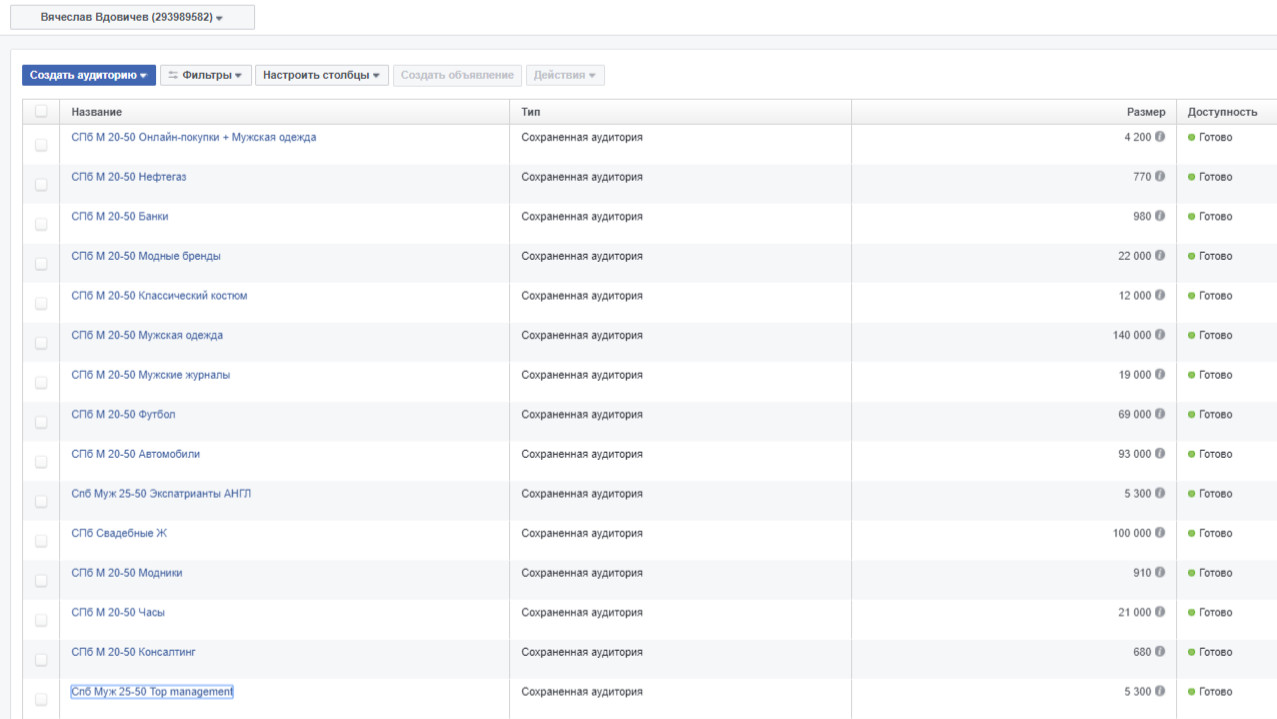Sort by the Название column header
Image resolution: width=1277 pixels, height=719 pixels.
click(97, 112)
